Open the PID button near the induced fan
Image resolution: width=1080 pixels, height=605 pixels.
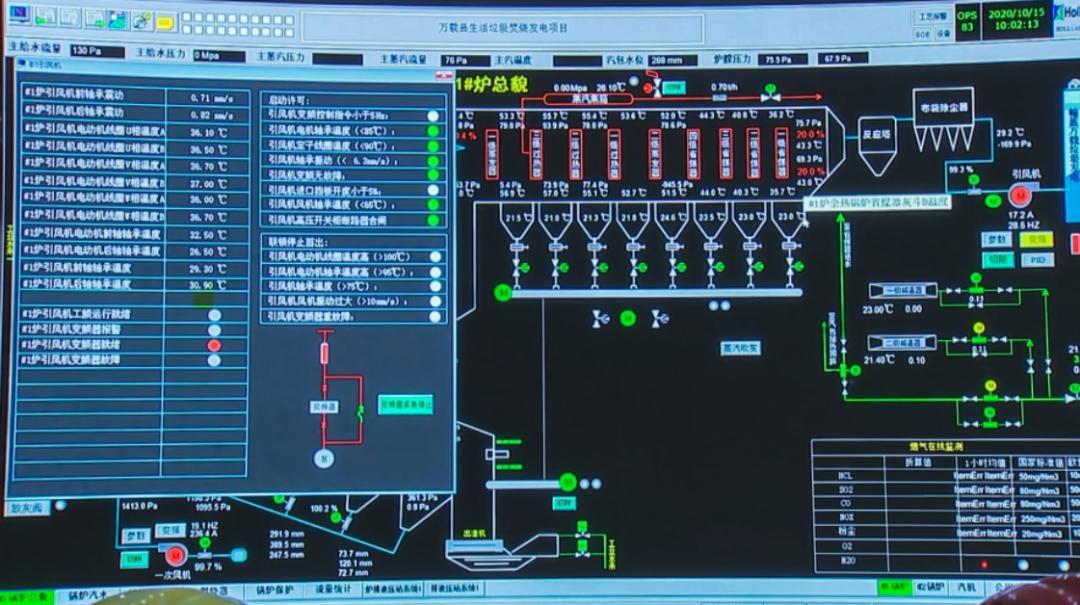(x=1037, y=260)
